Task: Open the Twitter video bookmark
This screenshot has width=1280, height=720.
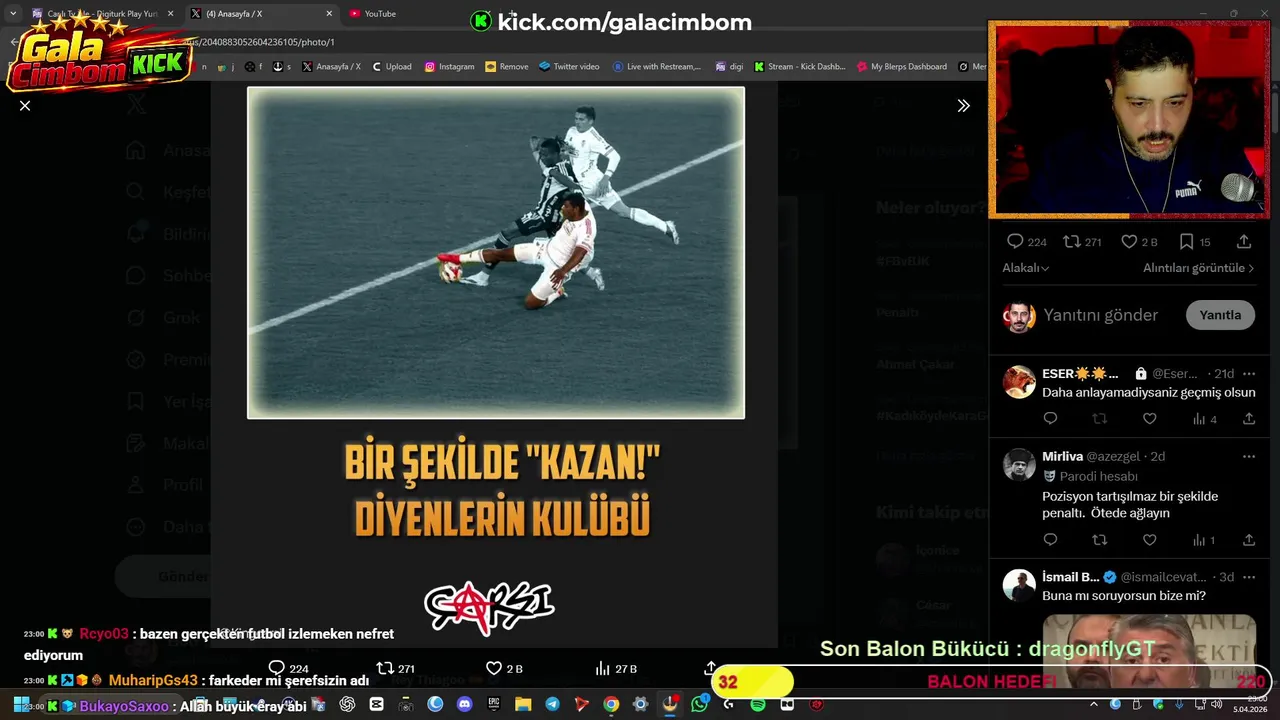Action: point(569,67)
